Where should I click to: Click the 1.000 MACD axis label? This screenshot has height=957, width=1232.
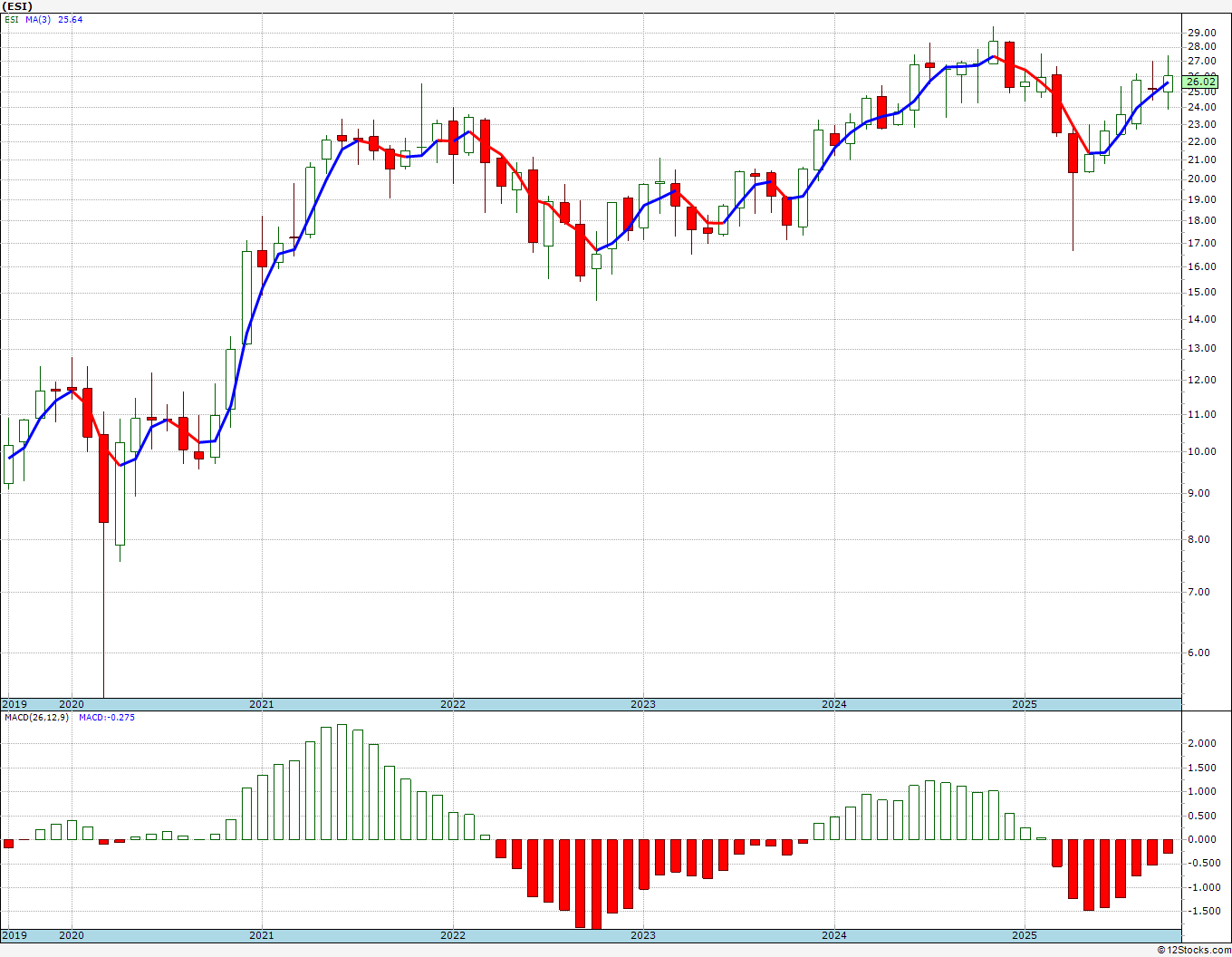1201,792
